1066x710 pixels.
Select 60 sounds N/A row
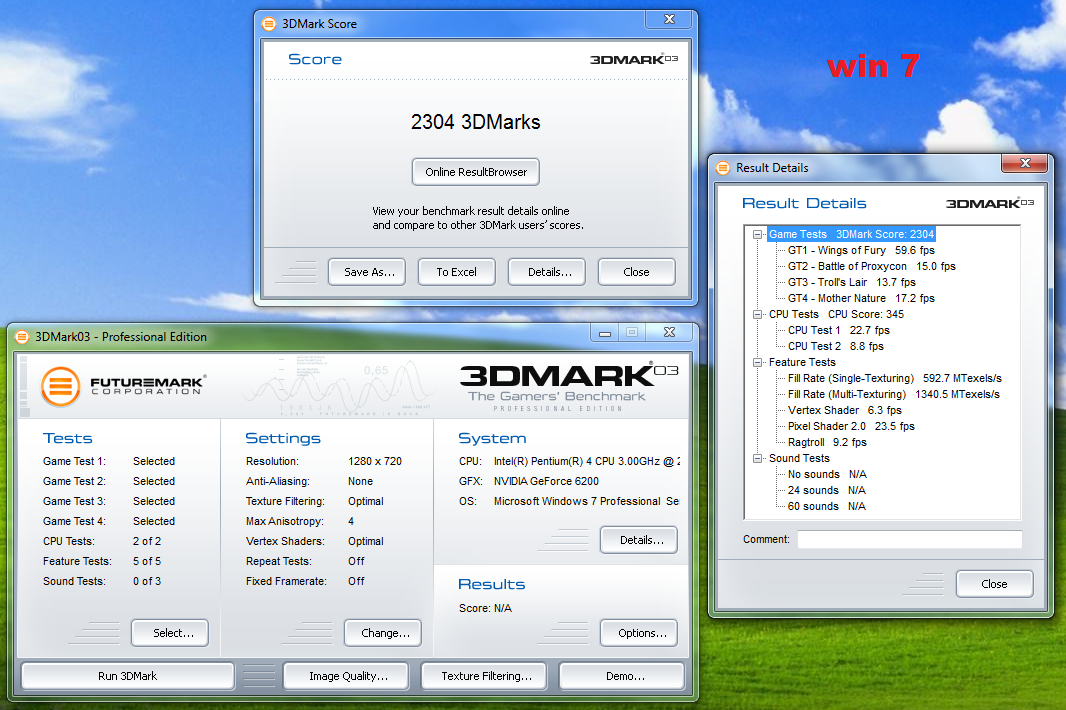pos(827,506)
